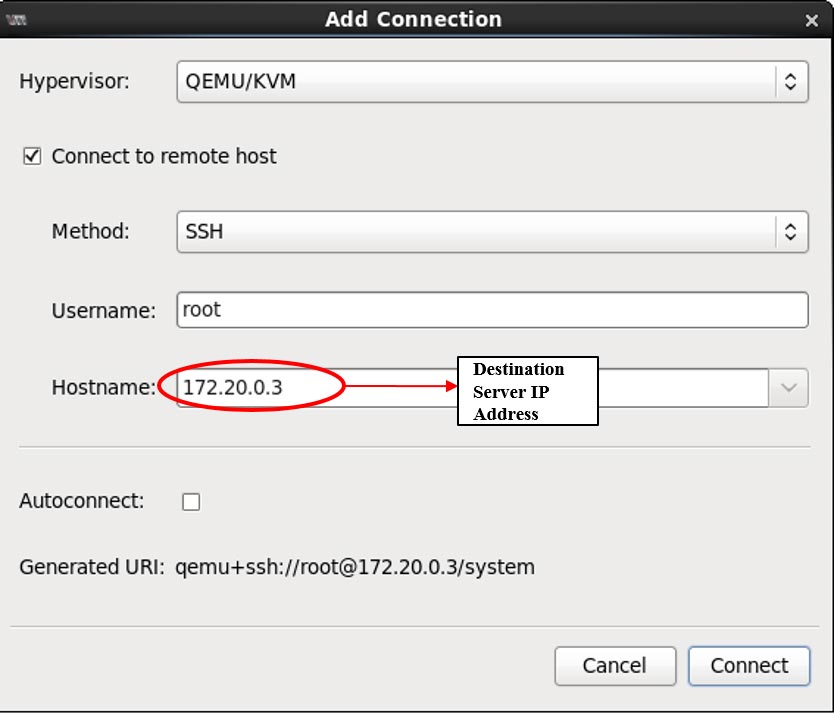Focus the Username field containing root
The width and height of the screenshot is (834, 714).
tap(491, 310)
